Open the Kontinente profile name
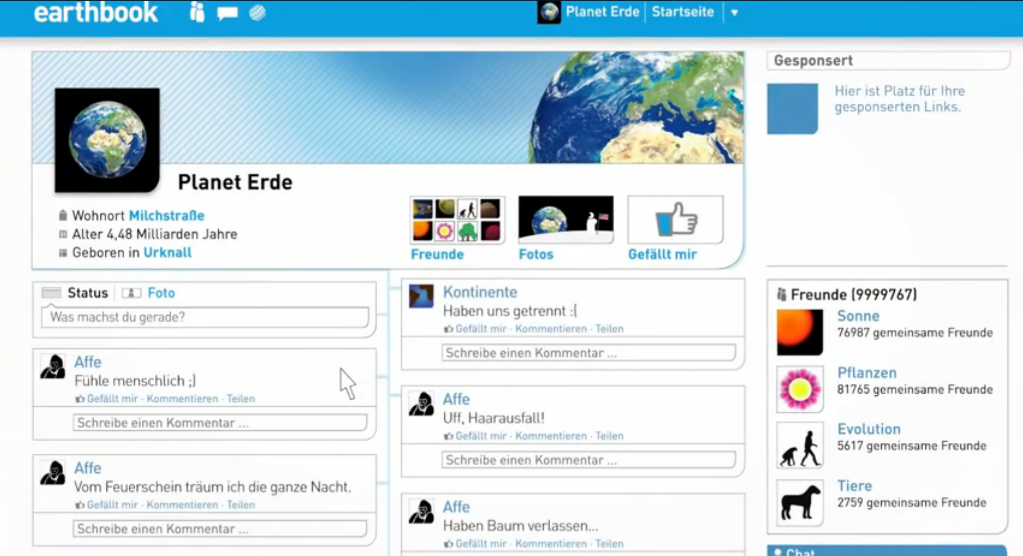 480,292
